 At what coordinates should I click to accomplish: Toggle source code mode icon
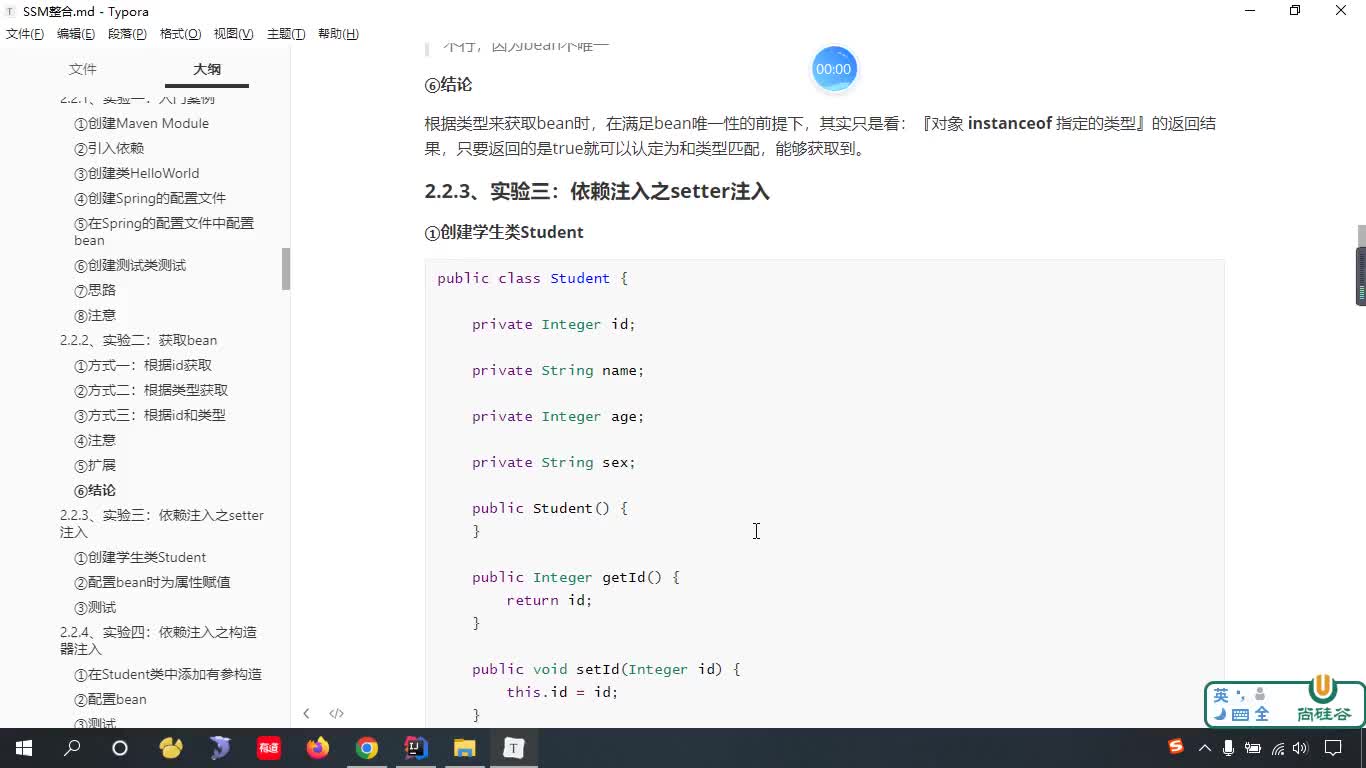(336, 713)
